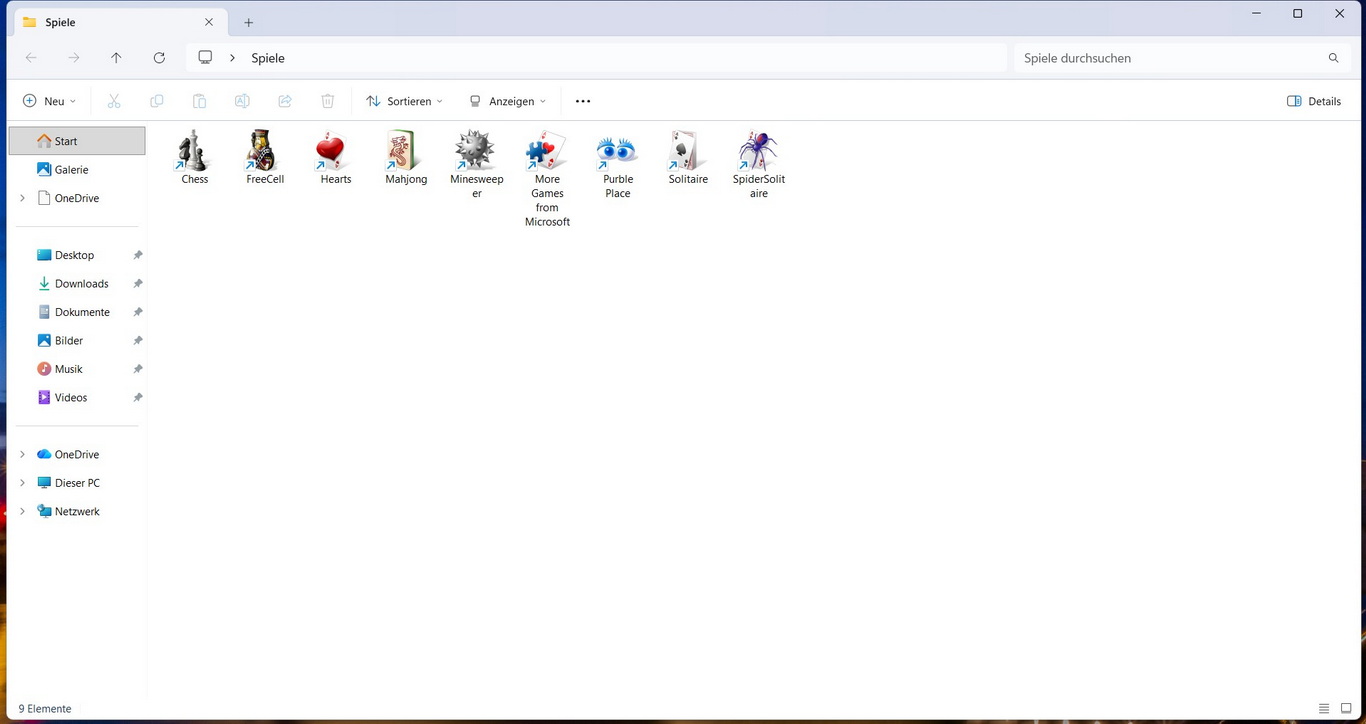The width and height of the screenshot is (1366, 724).
Task: Refresh the current folder view
Action: point(159,58)
